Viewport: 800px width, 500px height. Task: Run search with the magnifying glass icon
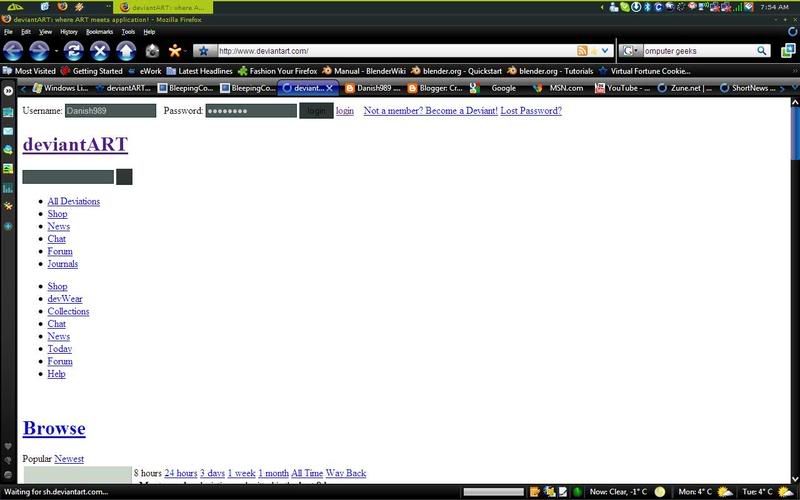click(762, 51)
